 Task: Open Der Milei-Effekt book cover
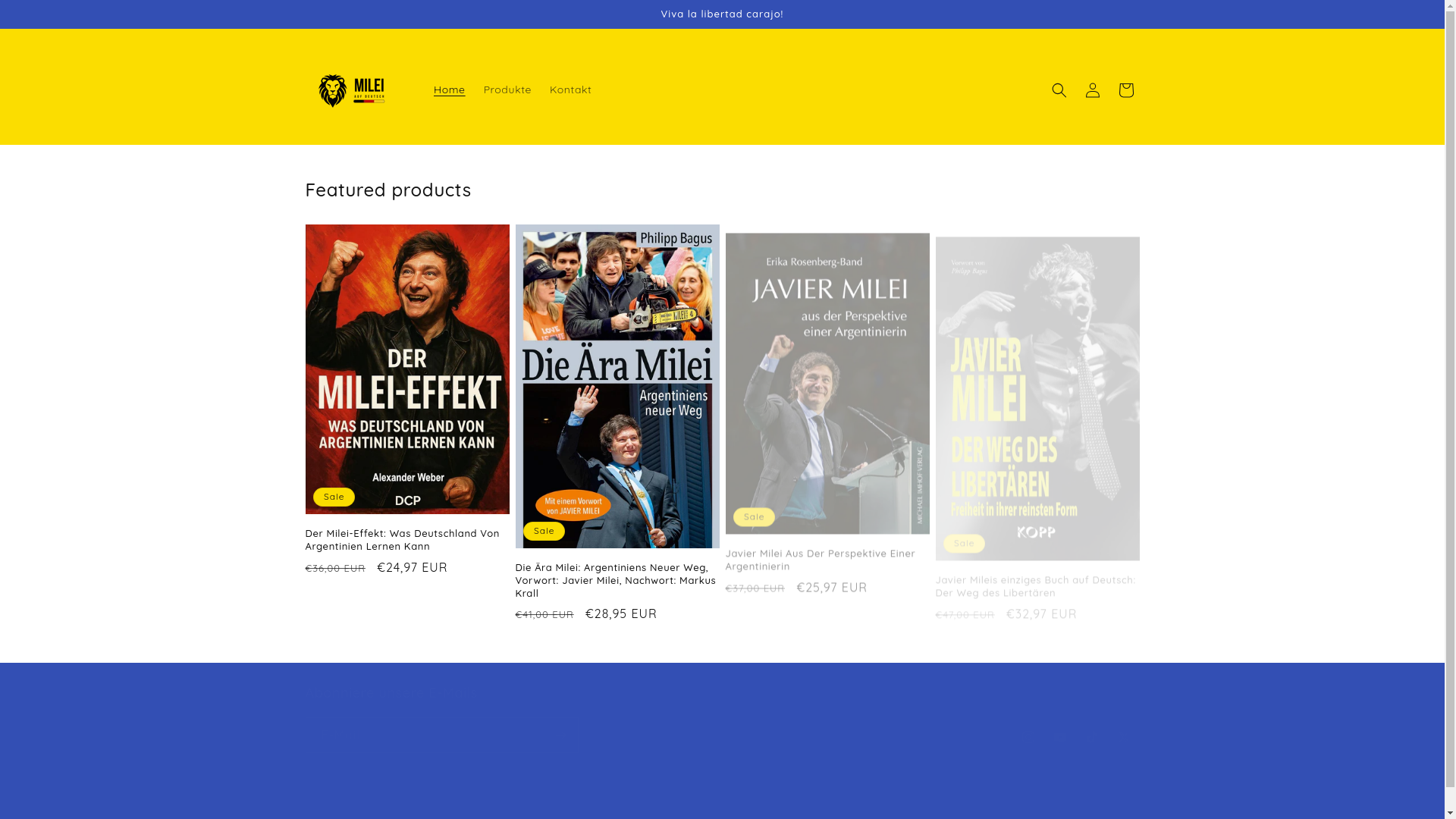(407, 369)
